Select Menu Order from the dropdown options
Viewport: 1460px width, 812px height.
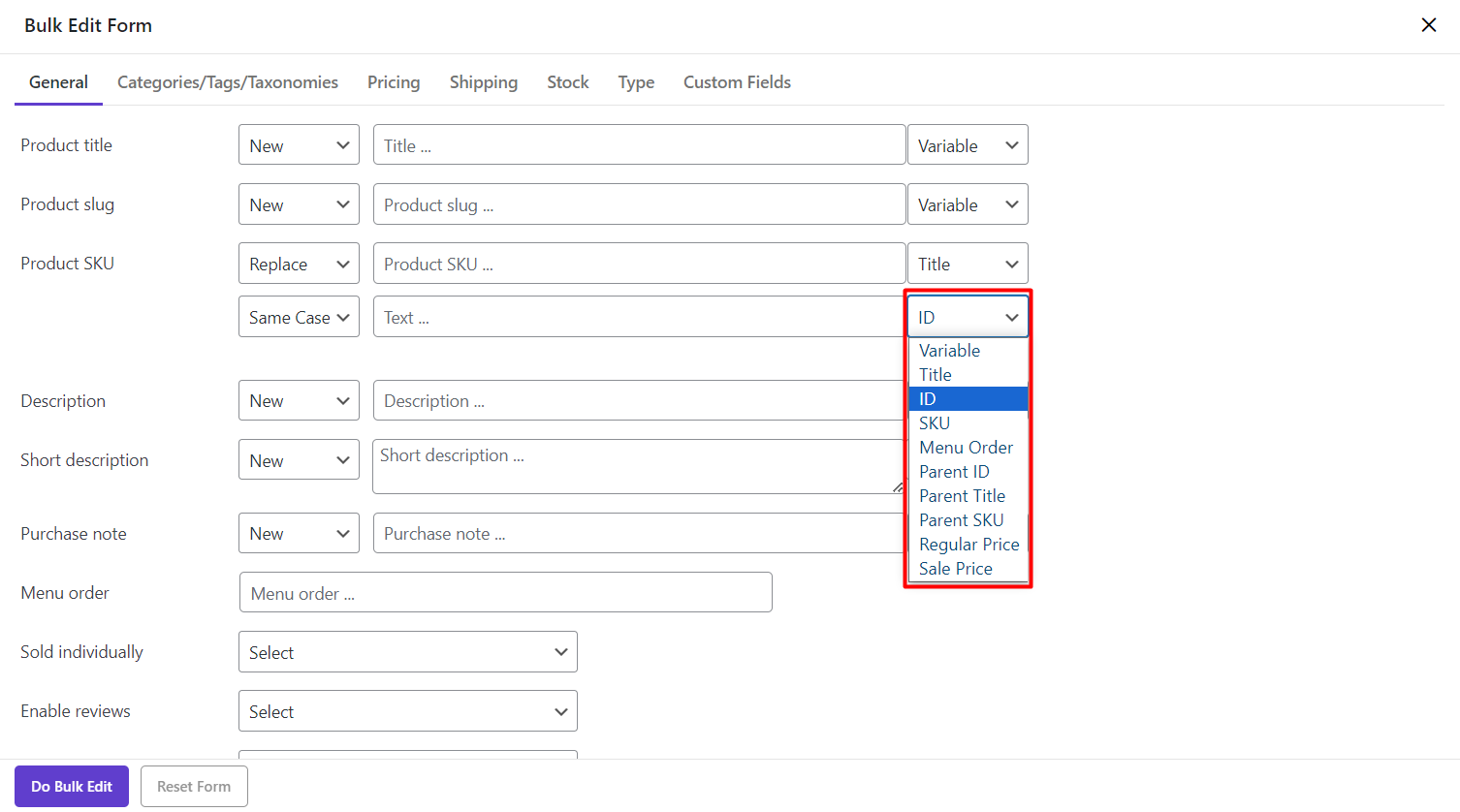[x=966, y=448]
